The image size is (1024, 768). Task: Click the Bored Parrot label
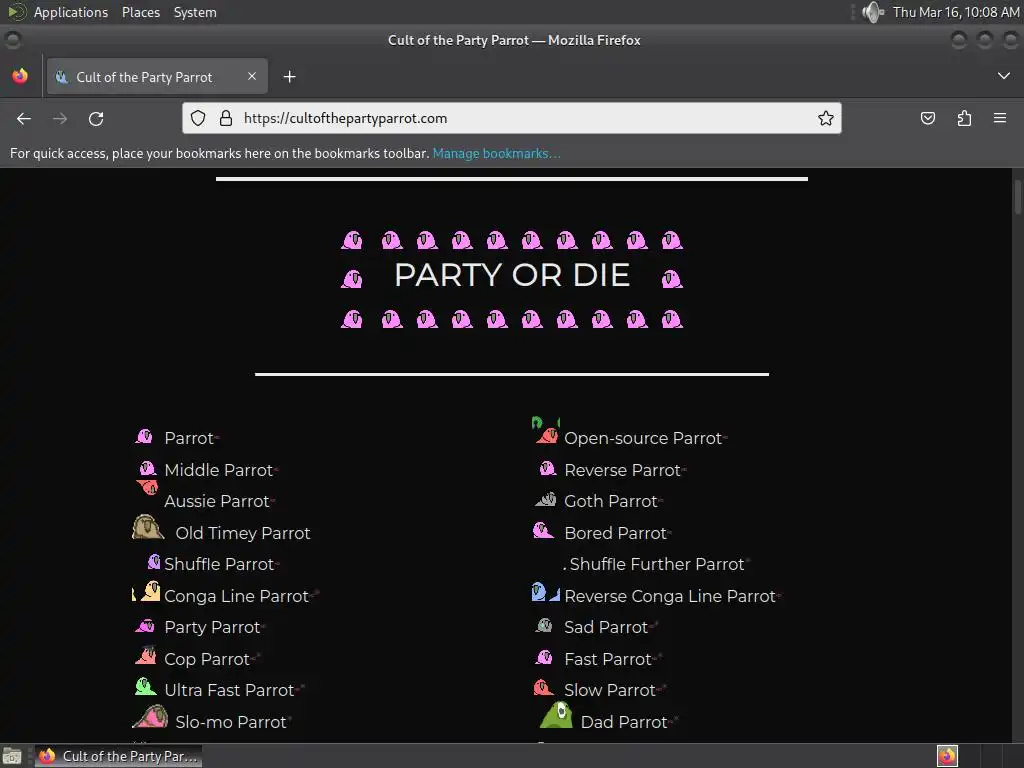[x=615, y=533]
